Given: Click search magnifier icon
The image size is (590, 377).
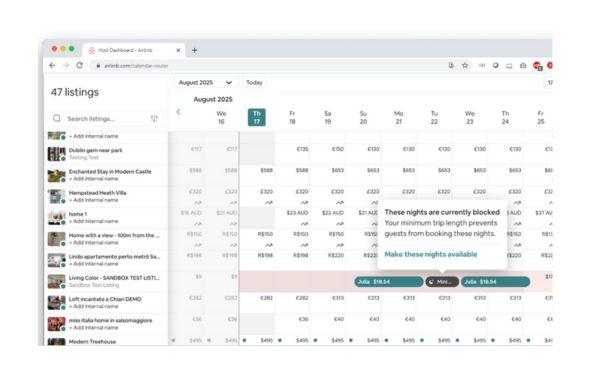Looking at the screenshot, I should (x=57, y=119).
